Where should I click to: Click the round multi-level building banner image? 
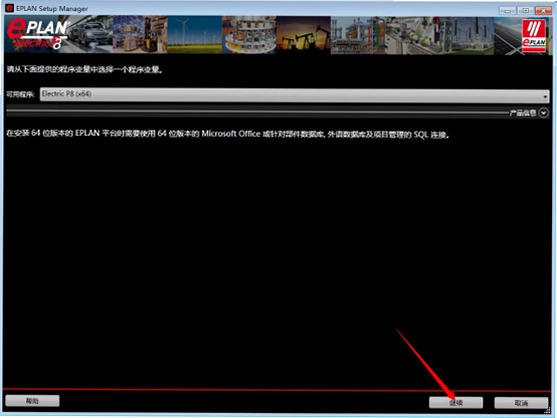pos(249,35)
